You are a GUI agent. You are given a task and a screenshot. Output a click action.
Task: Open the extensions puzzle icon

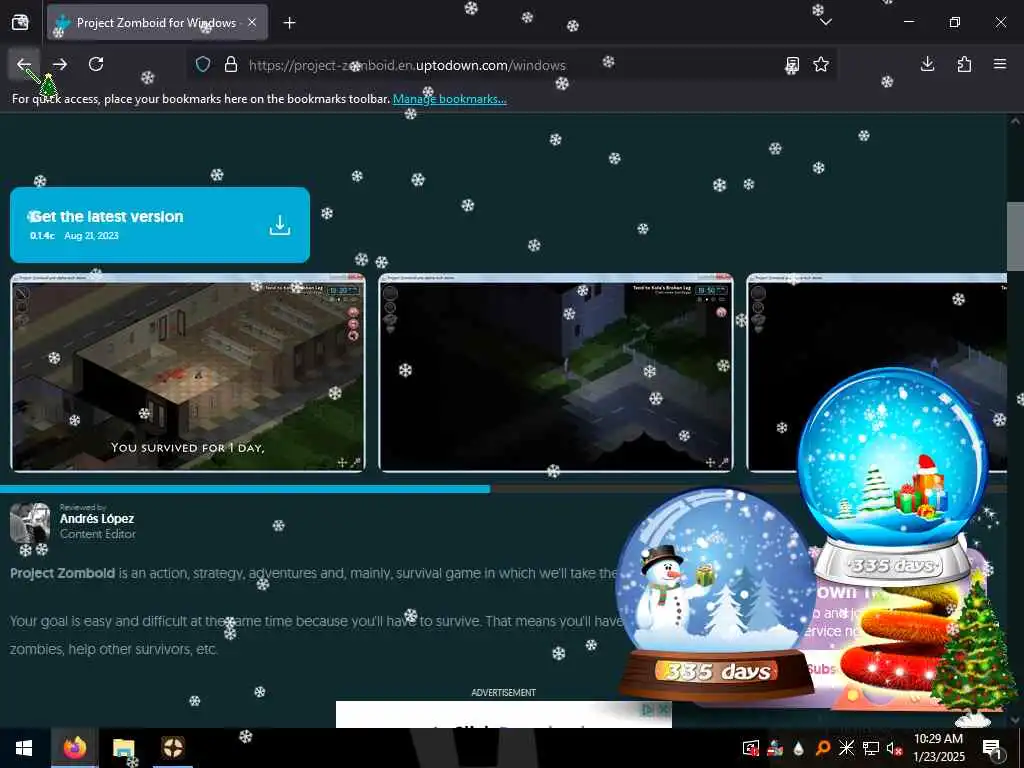[964, 64]
